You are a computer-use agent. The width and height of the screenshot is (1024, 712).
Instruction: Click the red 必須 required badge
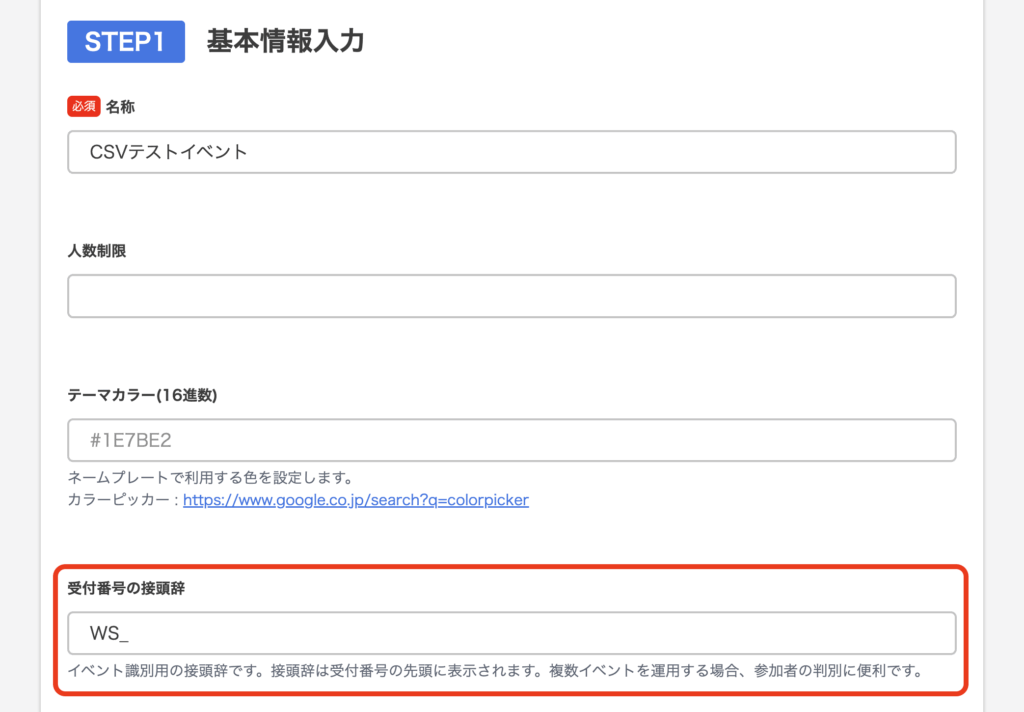tap(84, 106)
